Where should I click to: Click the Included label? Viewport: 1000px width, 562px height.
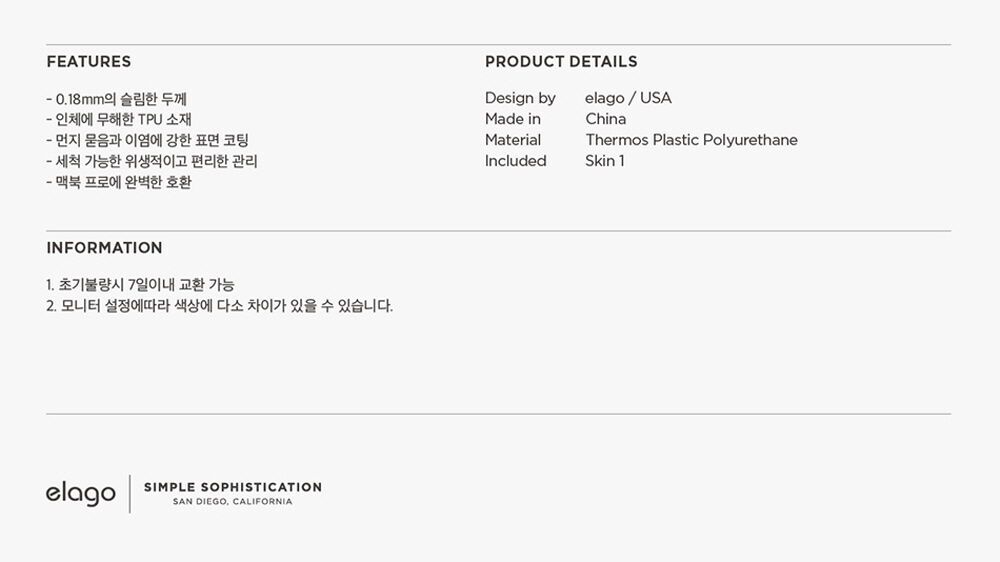pyautogui.click(x=515, y=161)
